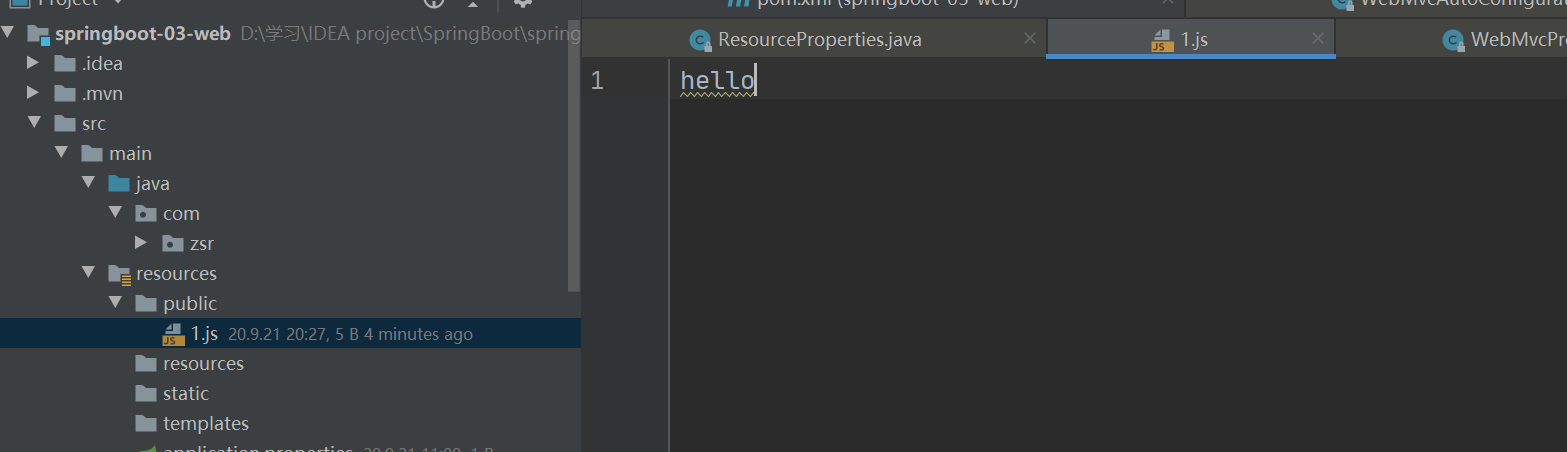Click the '20.9.21 20:27, 5 B' file details
Viewport: 1567px width, 452px height.
tap(294, 334)
